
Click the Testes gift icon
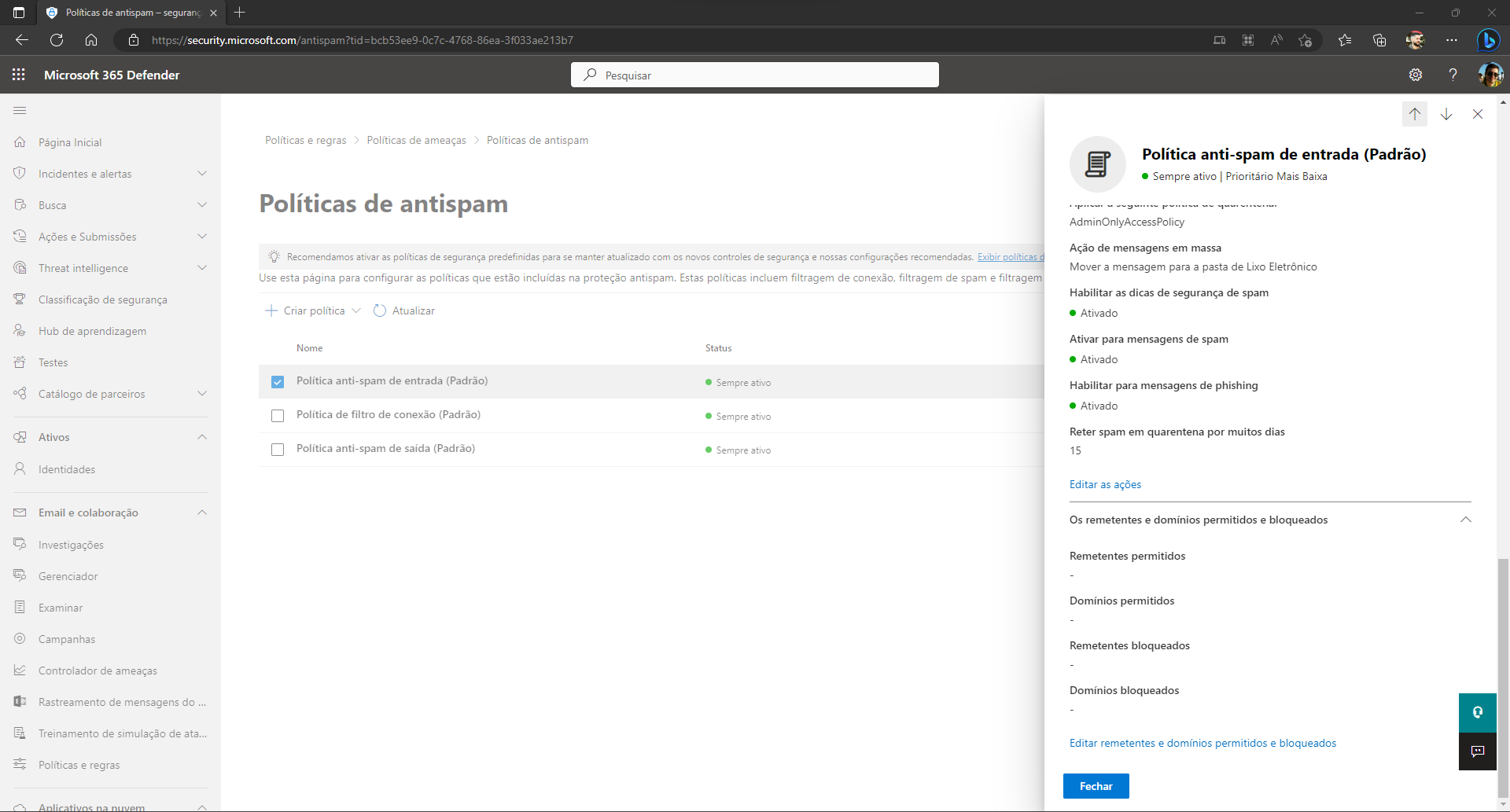pyautogui.click(x=20, y=362)
